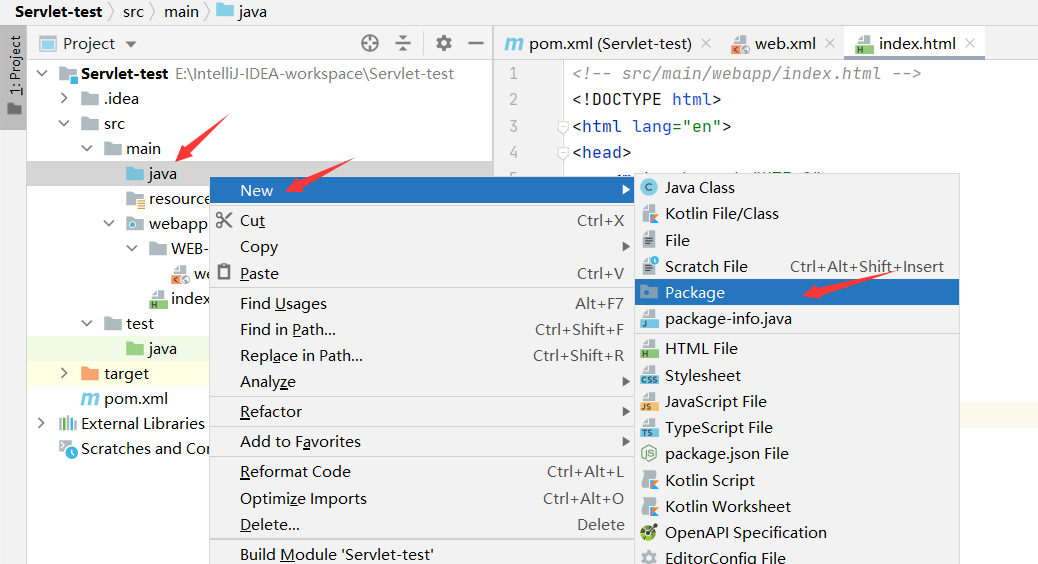Choose File in the New submenu
The width and height of the screenshot is (1038, 564).
pos(797,240)
